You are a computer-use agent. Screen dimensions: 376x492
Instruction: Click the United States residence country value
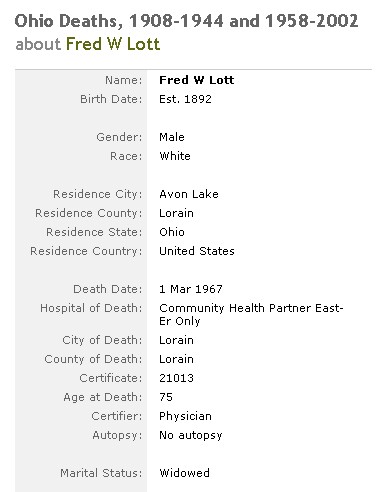(197, 251)
